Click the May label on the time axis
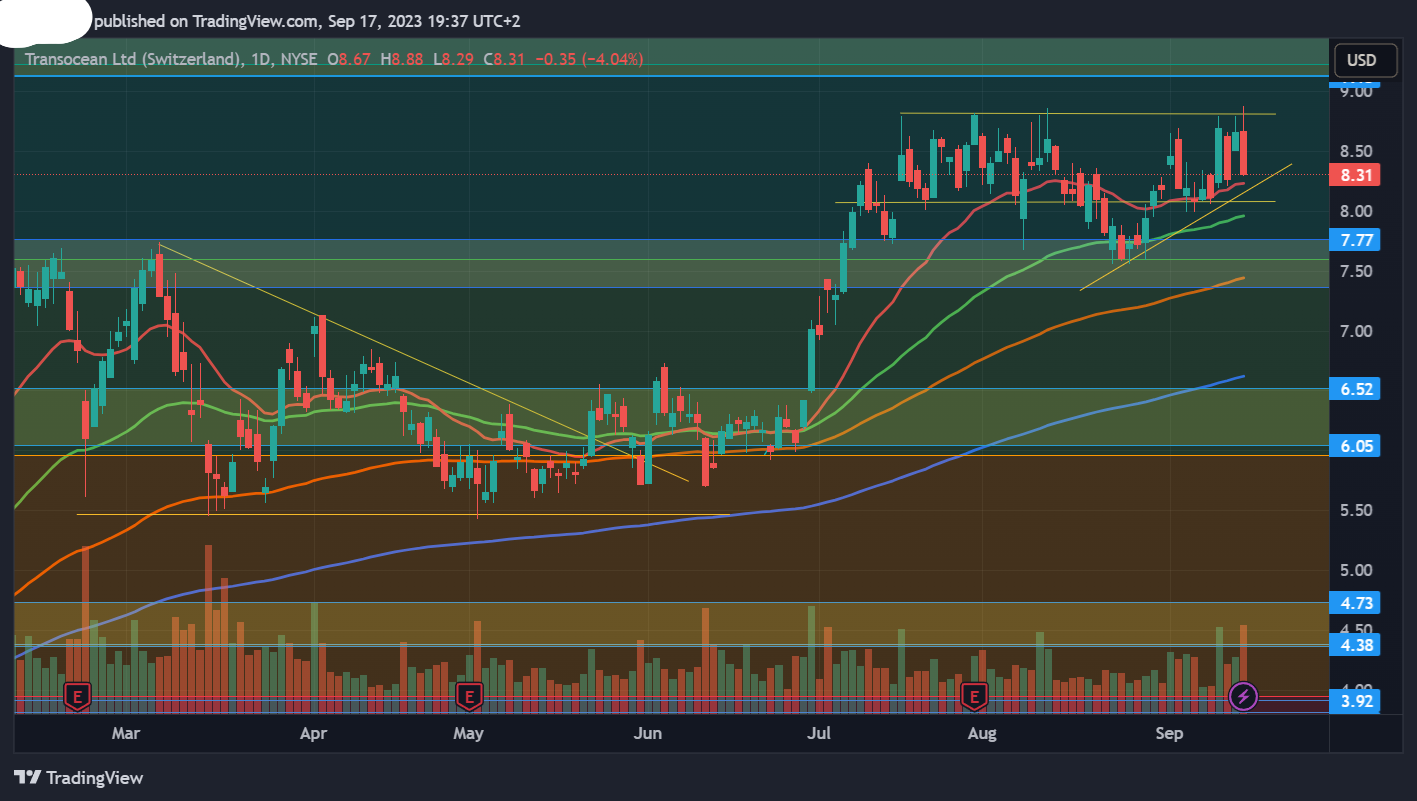This screenshot has width=1417, height=801. pyautogui.click(x=468, y=734)
